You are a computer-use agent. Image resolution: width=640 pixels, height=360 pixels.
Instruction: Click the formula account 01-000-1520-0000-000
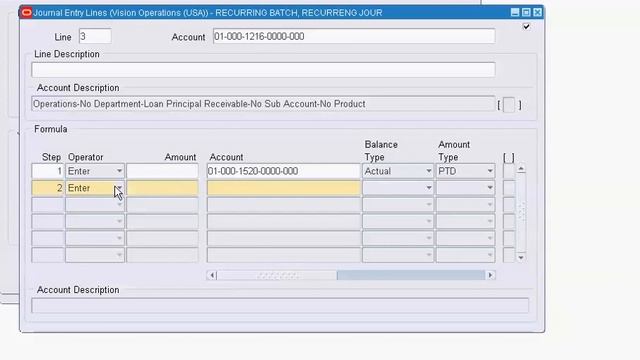click(x=284, y=171)
